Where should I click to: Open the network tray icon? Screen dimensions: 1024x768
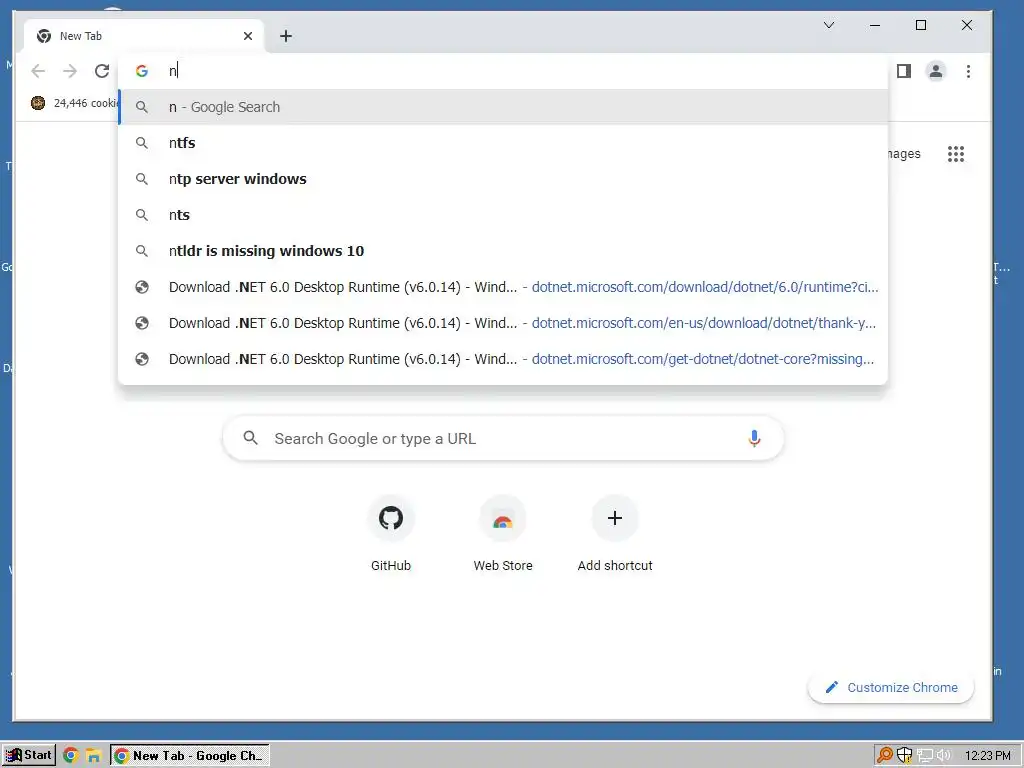925,756
